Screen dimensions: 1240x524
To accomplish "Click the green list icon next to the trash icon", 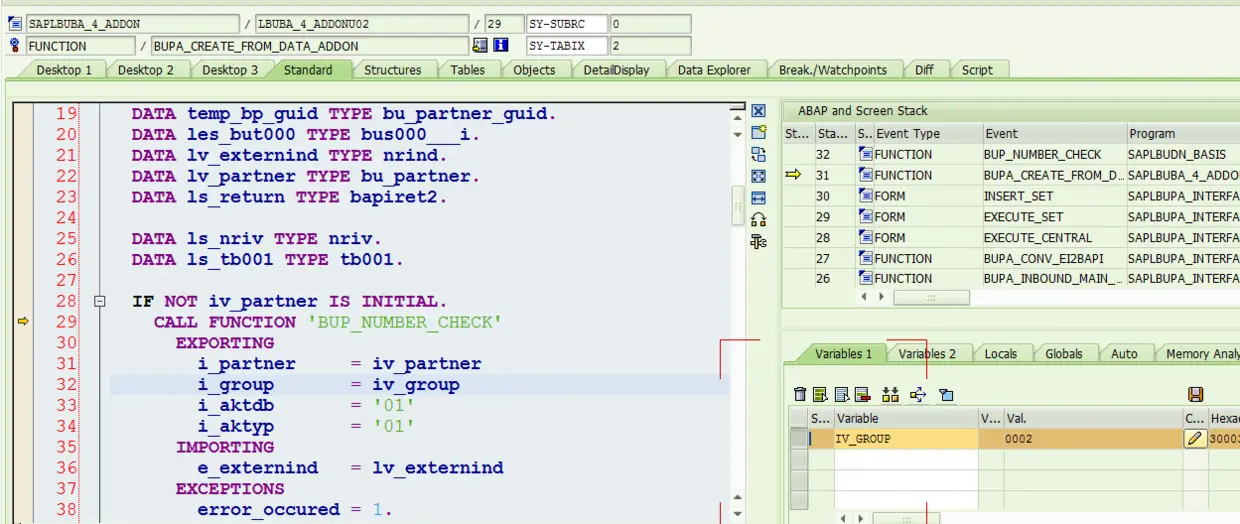I will (820, 394).
